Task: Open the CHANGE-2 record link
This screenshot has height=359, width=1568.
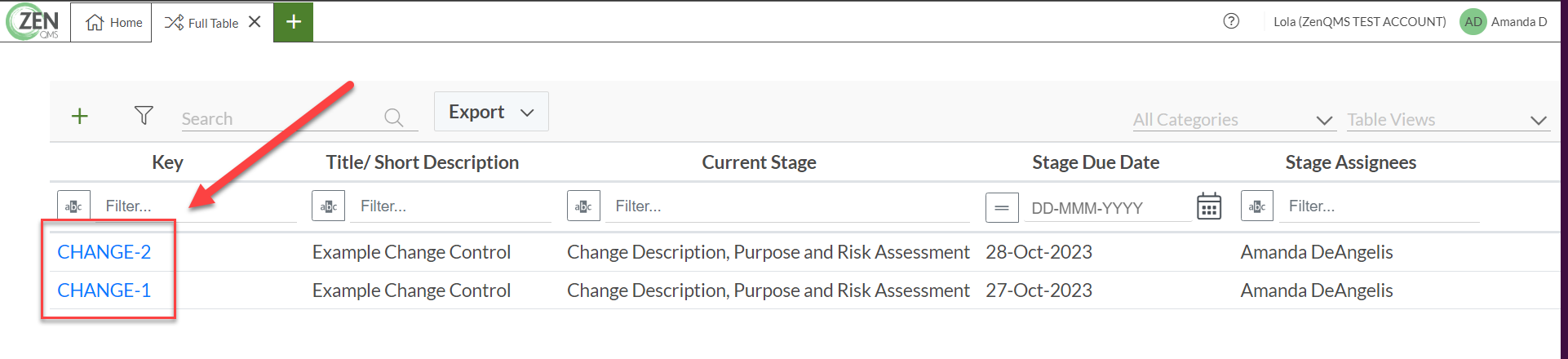Action: pyautogui.click(x=104, y=252)
